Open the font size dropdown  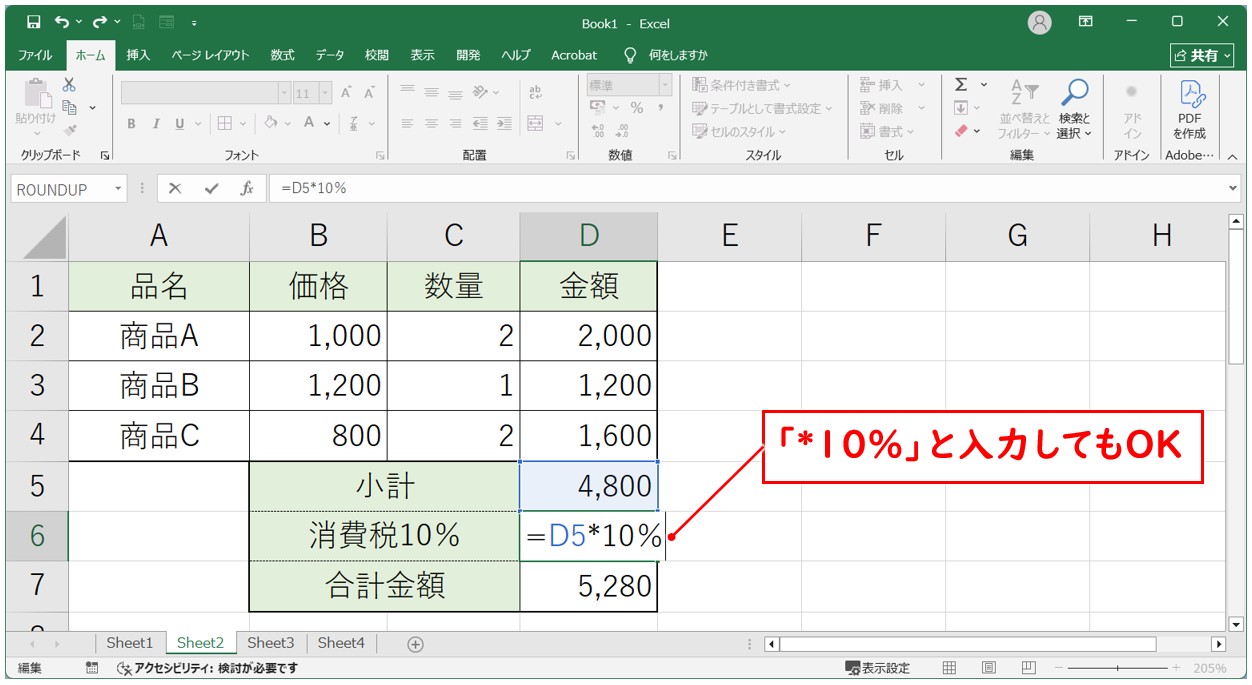[x=327, y=93]
